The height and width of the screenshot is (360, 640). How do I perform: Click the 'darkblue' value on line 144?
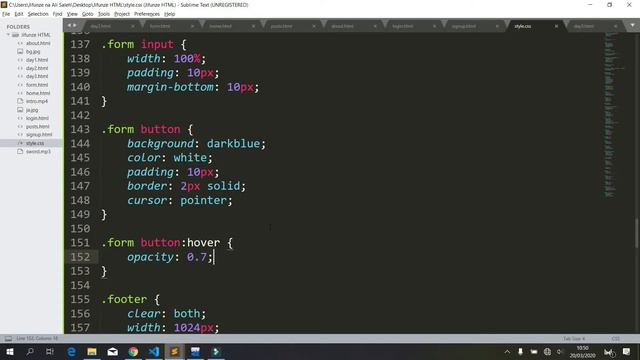(x=233, y=144)
